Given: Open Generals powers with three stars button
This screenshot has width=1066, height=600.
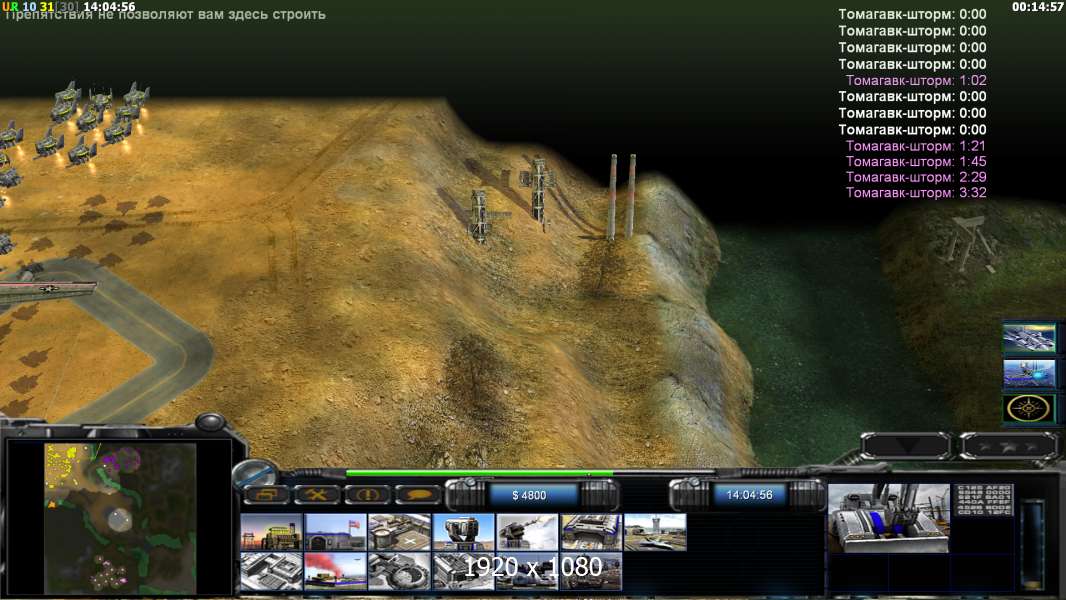Looking at the screenshot, I should pos(1009,446).
